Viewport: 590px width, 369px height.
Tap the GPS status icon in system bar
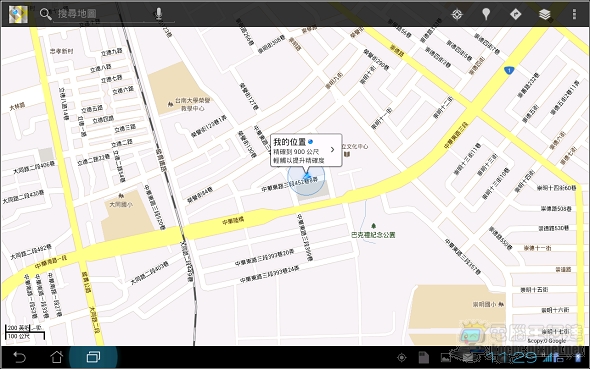(x=401, y=357)
